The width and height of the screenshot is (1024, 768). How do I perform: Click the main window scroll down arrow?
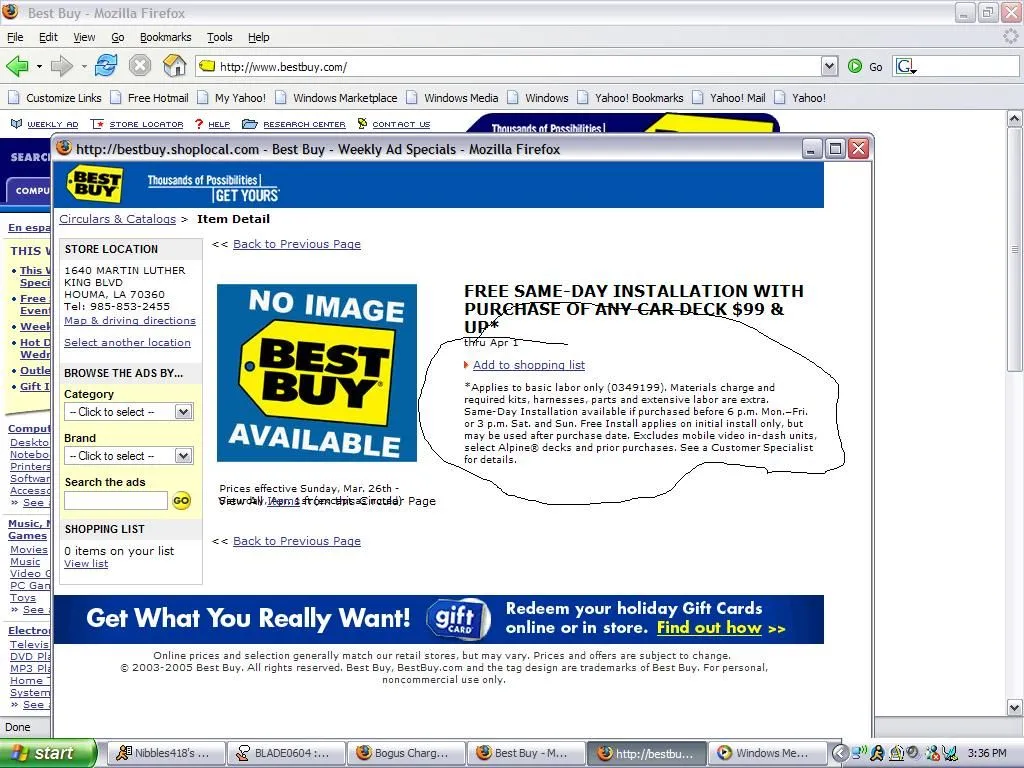pyautogui.click(x=1014, y=707)
